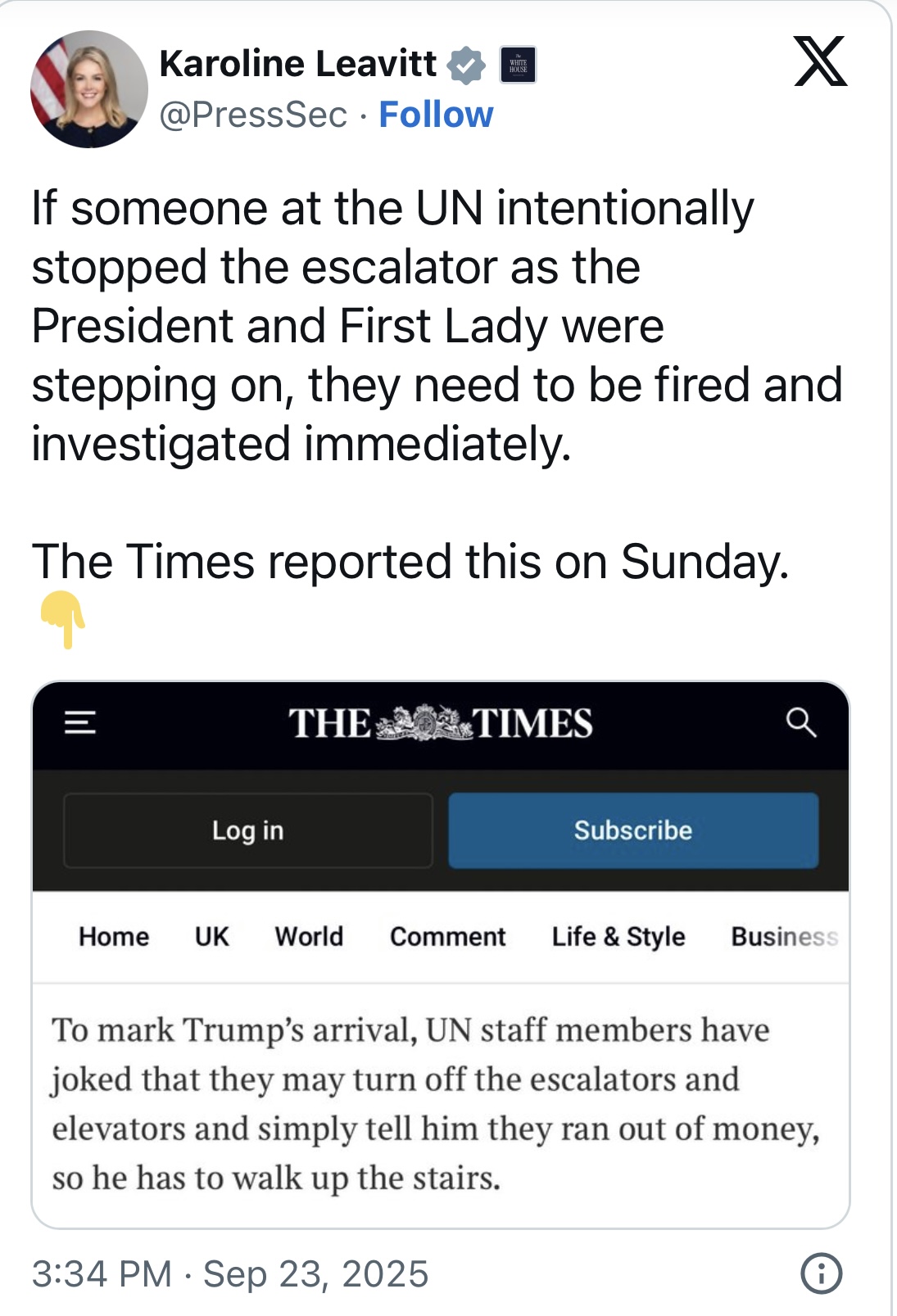
Task: Click the Log in button
Action: point(247,830)
